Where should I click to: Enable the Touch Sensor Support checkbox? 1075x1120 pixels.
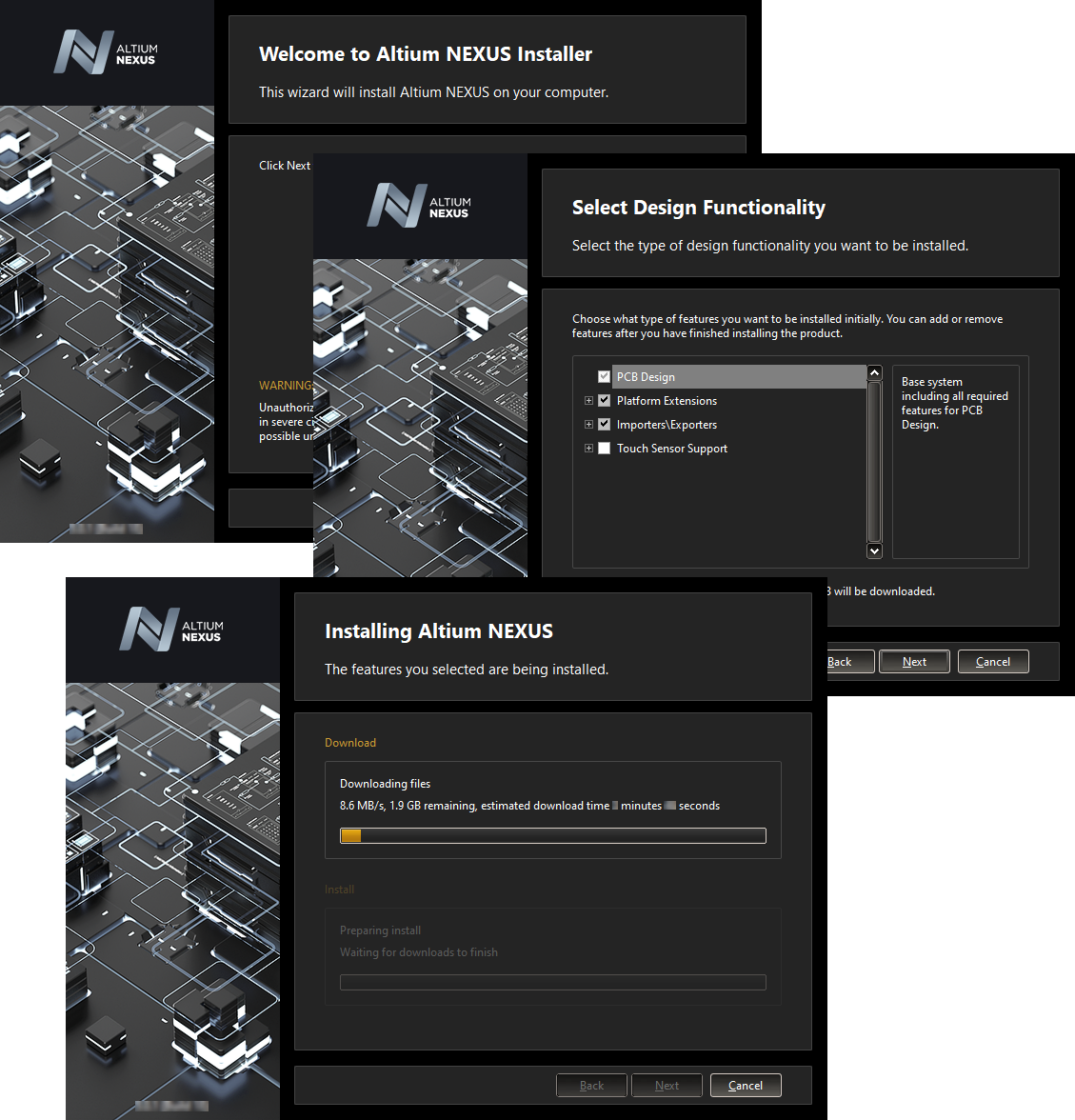pos(604,449)
